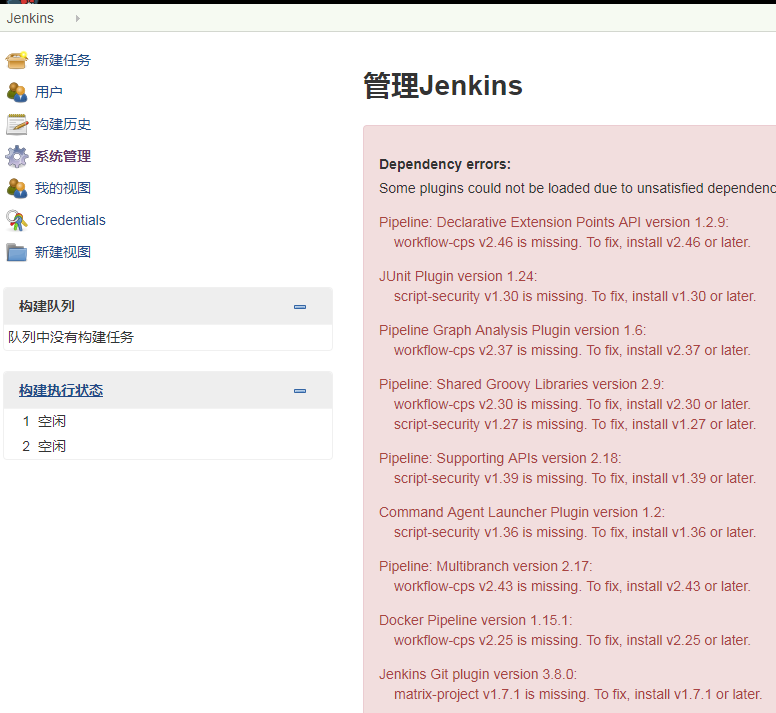Click the script-security v1.30 missing line
776x713 pixels.
pyautogui.click(x=575, y=296)
